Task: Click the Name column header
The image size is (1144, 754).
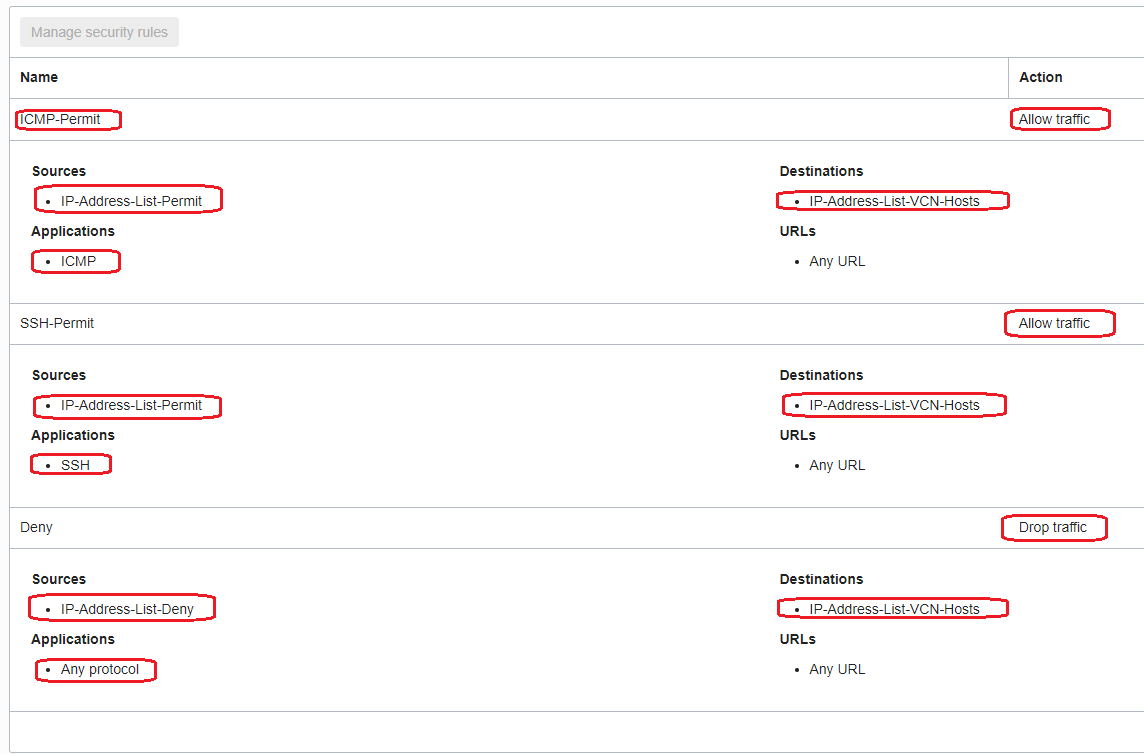Action: pyautogui.click(x=39, y=77)
